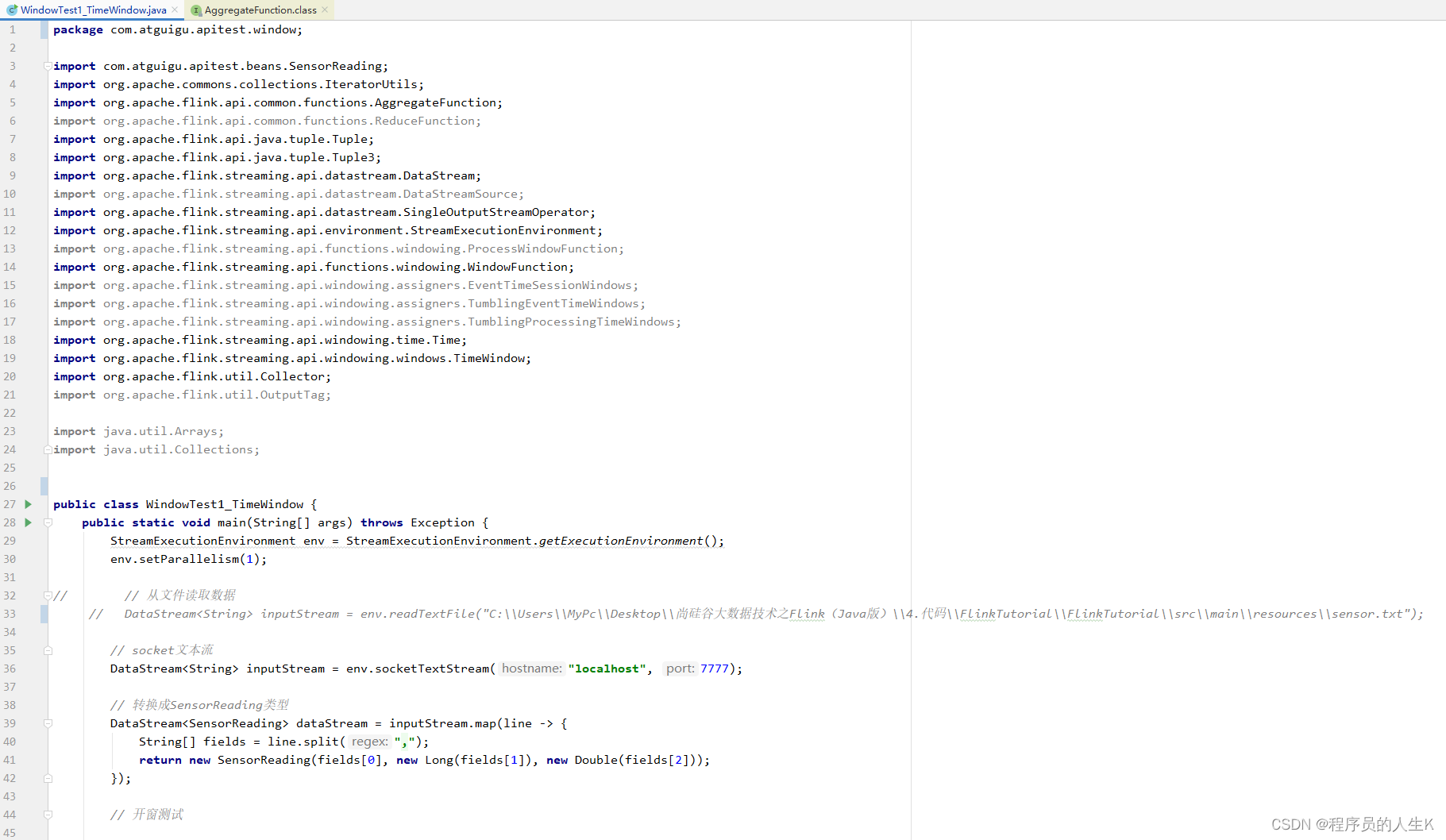Fold the commented block at line 32
This screenshot has width=1446, height=840.
48,595
